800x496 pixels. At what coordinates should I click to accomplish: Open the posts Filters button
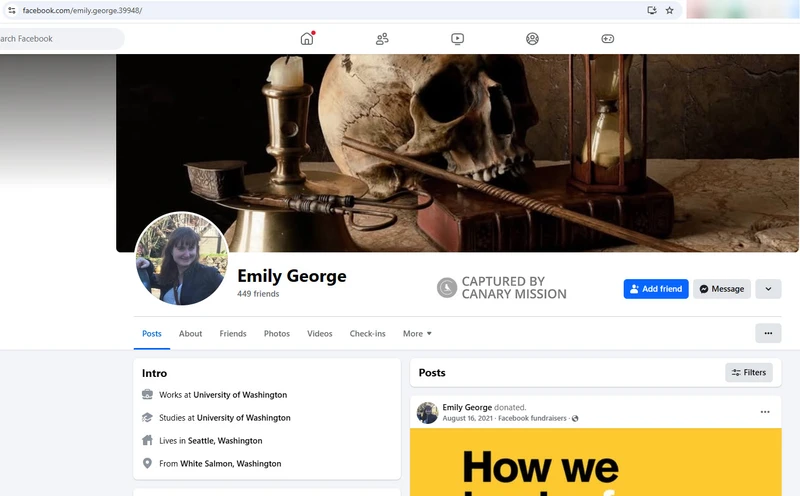tap(748, 373)
